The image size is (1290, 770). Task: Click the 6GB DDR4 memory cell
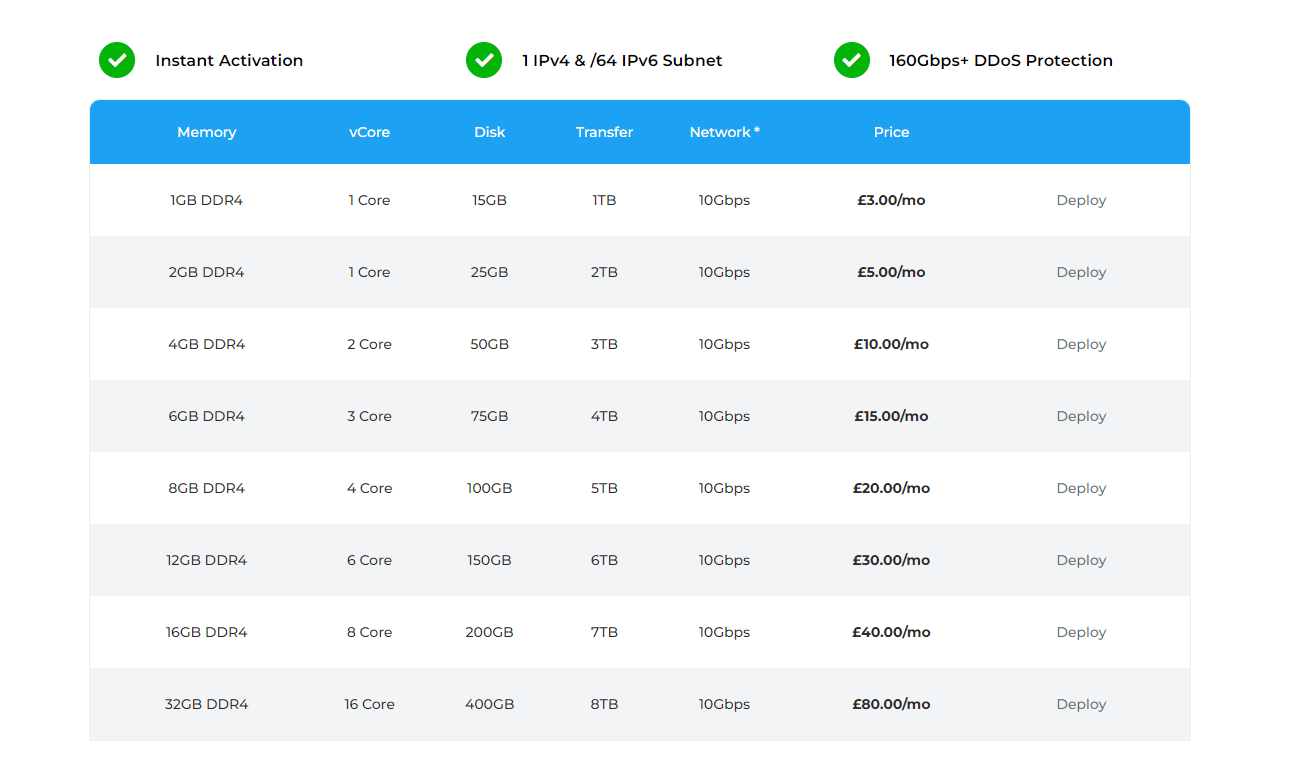click(x=207, y=416)
